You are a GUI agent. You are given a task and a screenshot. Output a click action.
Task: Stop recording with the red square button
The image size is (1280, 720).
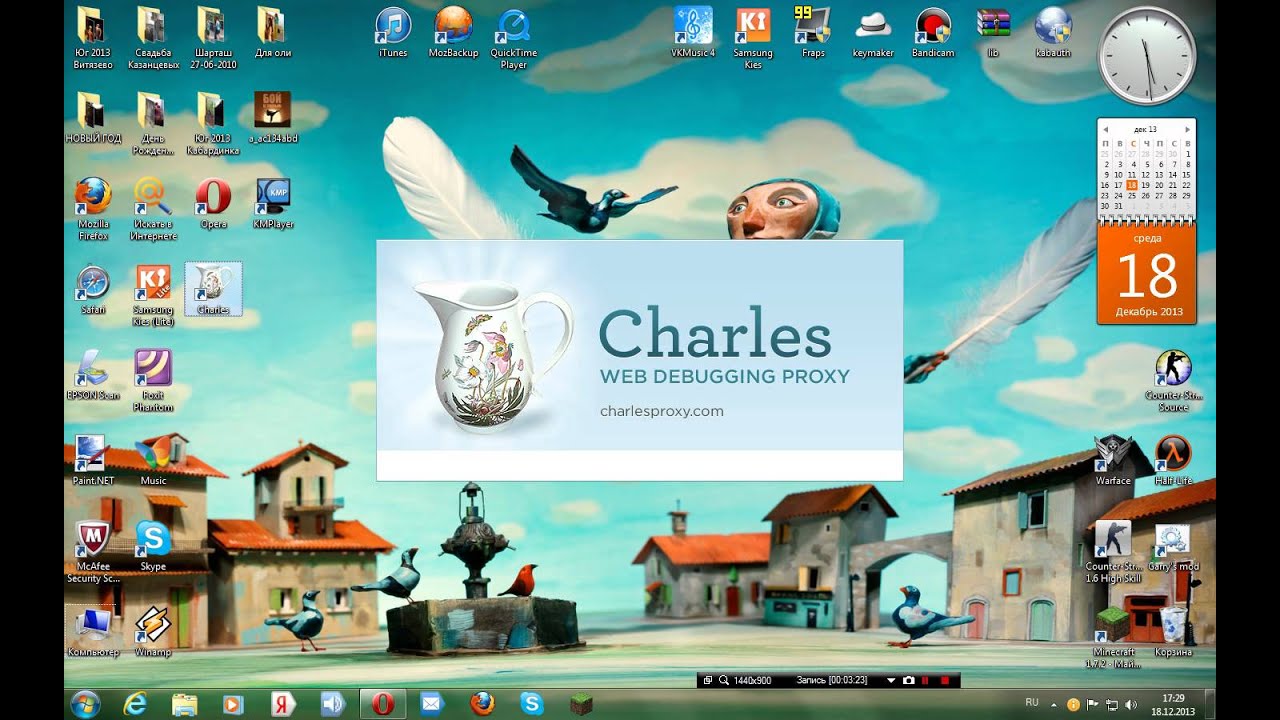945,680
